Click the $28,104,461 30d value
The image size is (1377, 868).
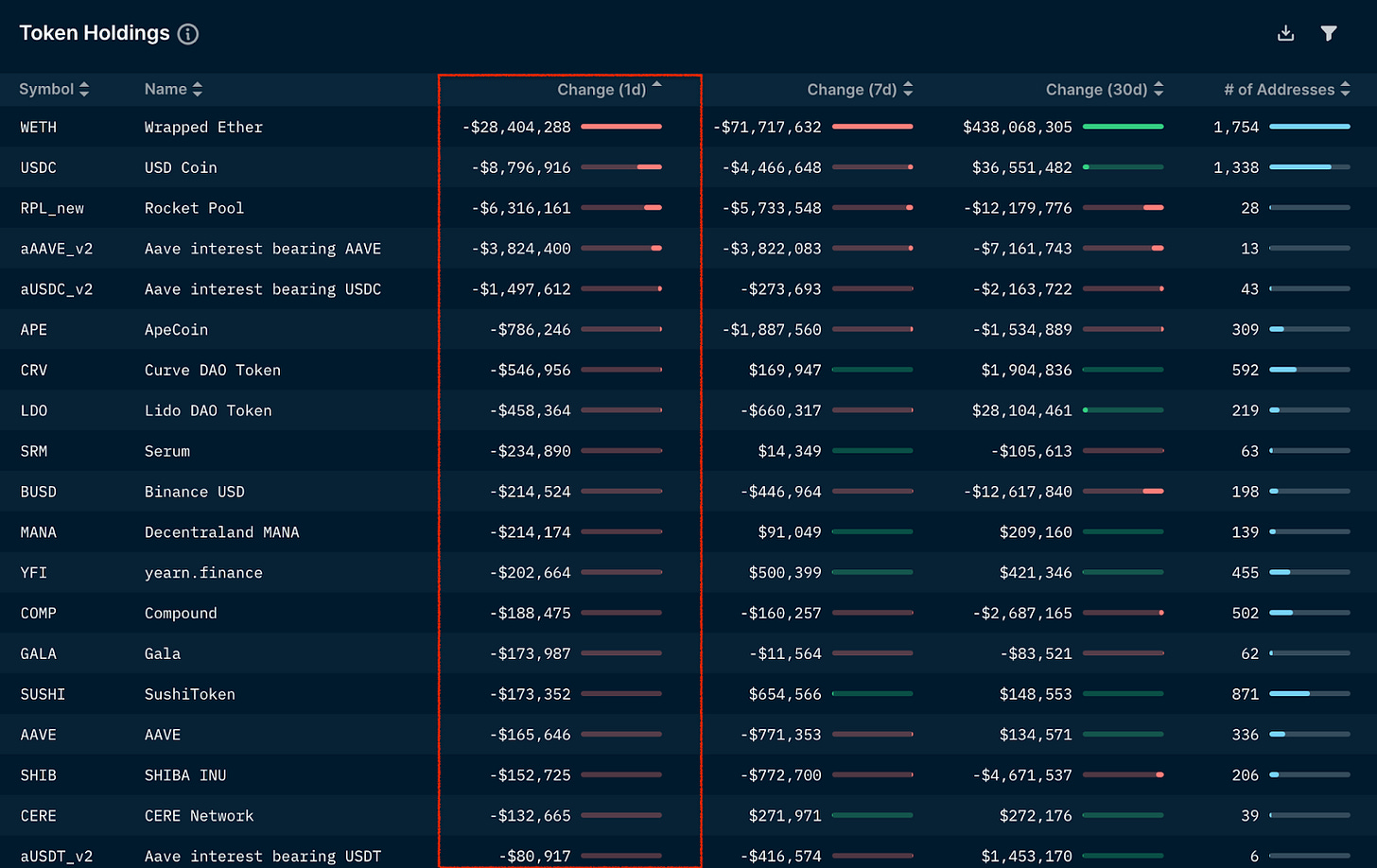coord(1022,410)
